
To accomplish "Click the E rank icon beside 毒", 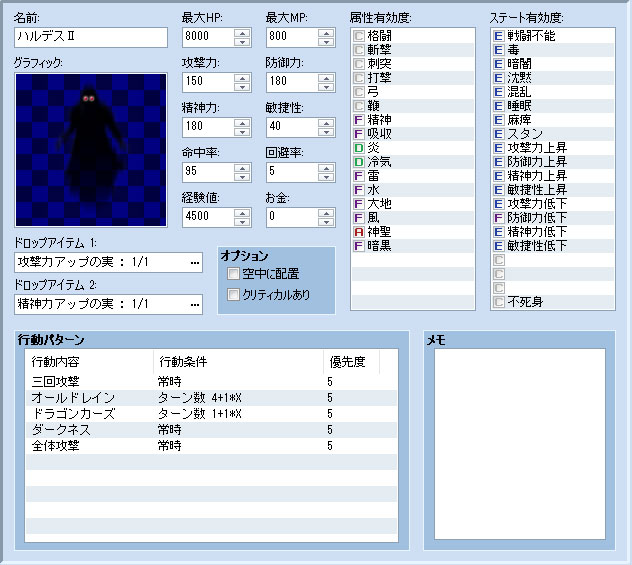I will [498, 49].
